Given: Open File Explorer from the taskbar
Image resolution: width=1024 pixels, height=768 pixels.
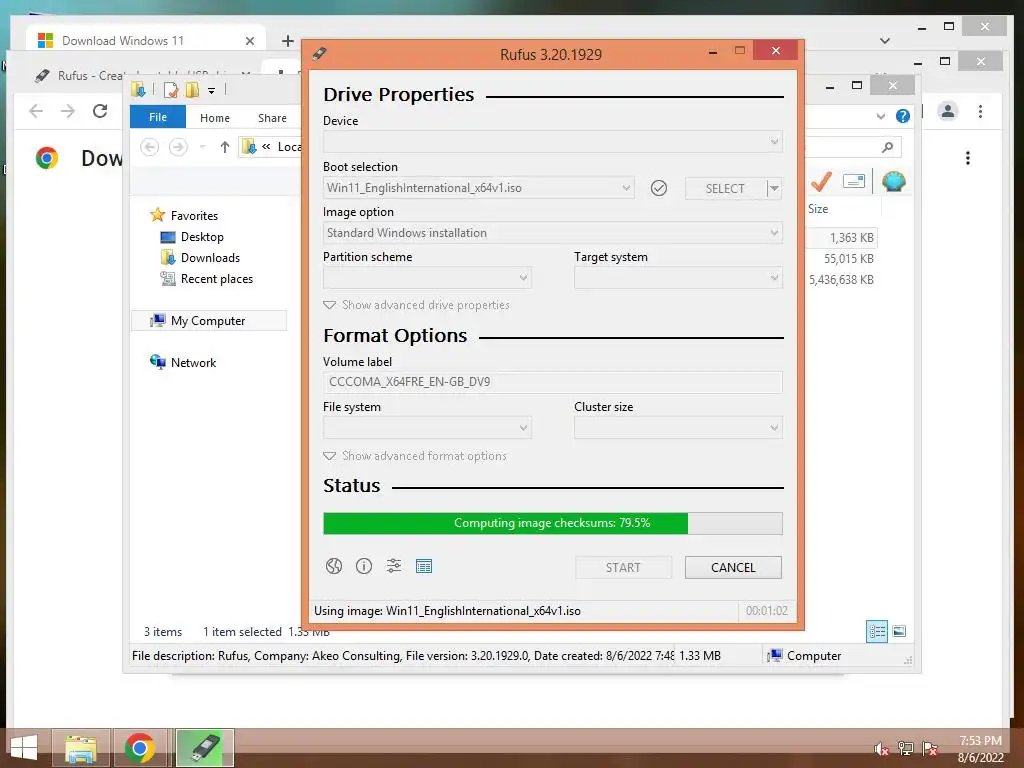Looking at the screenshot, I should coord(81,748).
